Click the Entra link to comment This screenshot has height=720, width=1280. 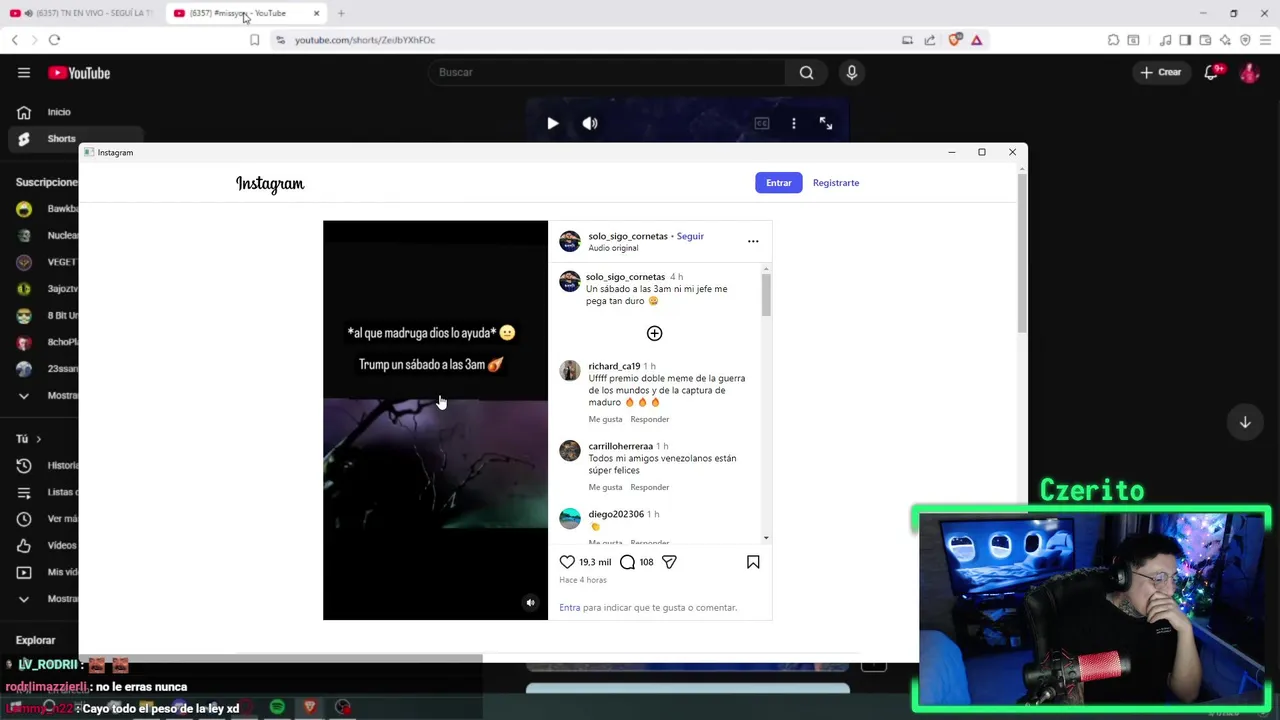pyautogui.click(x=570, y=607)
